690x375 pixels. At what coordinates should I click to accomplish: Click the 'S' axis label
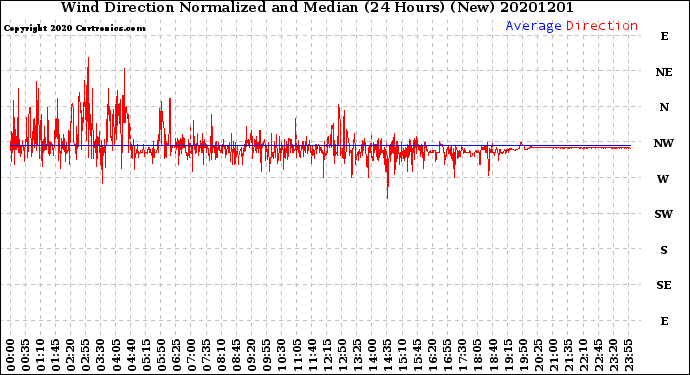pyautogui.click(x=664, y=250)
